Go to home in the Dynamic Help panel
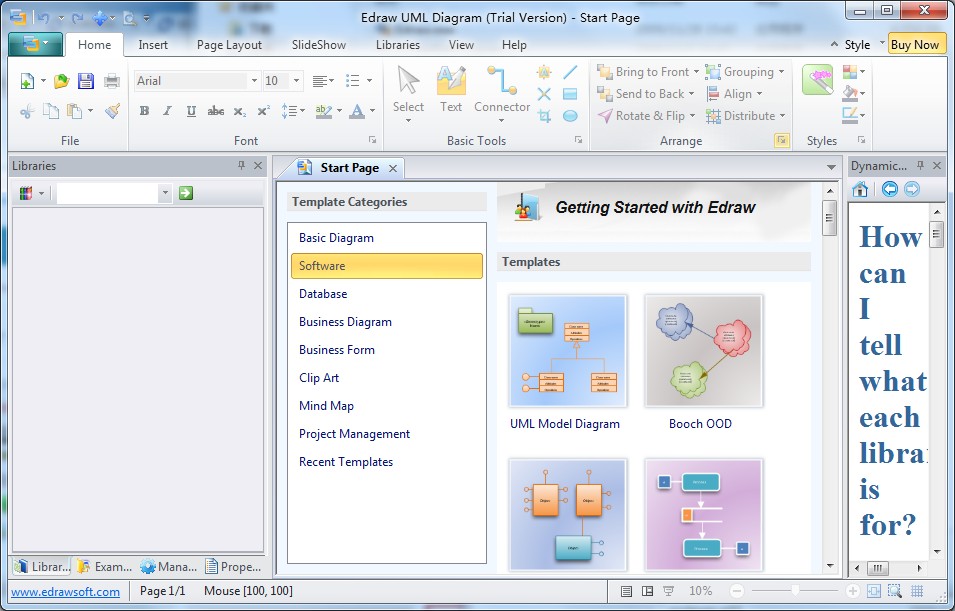This screenshot has height=611, width=955. point(860,189)
